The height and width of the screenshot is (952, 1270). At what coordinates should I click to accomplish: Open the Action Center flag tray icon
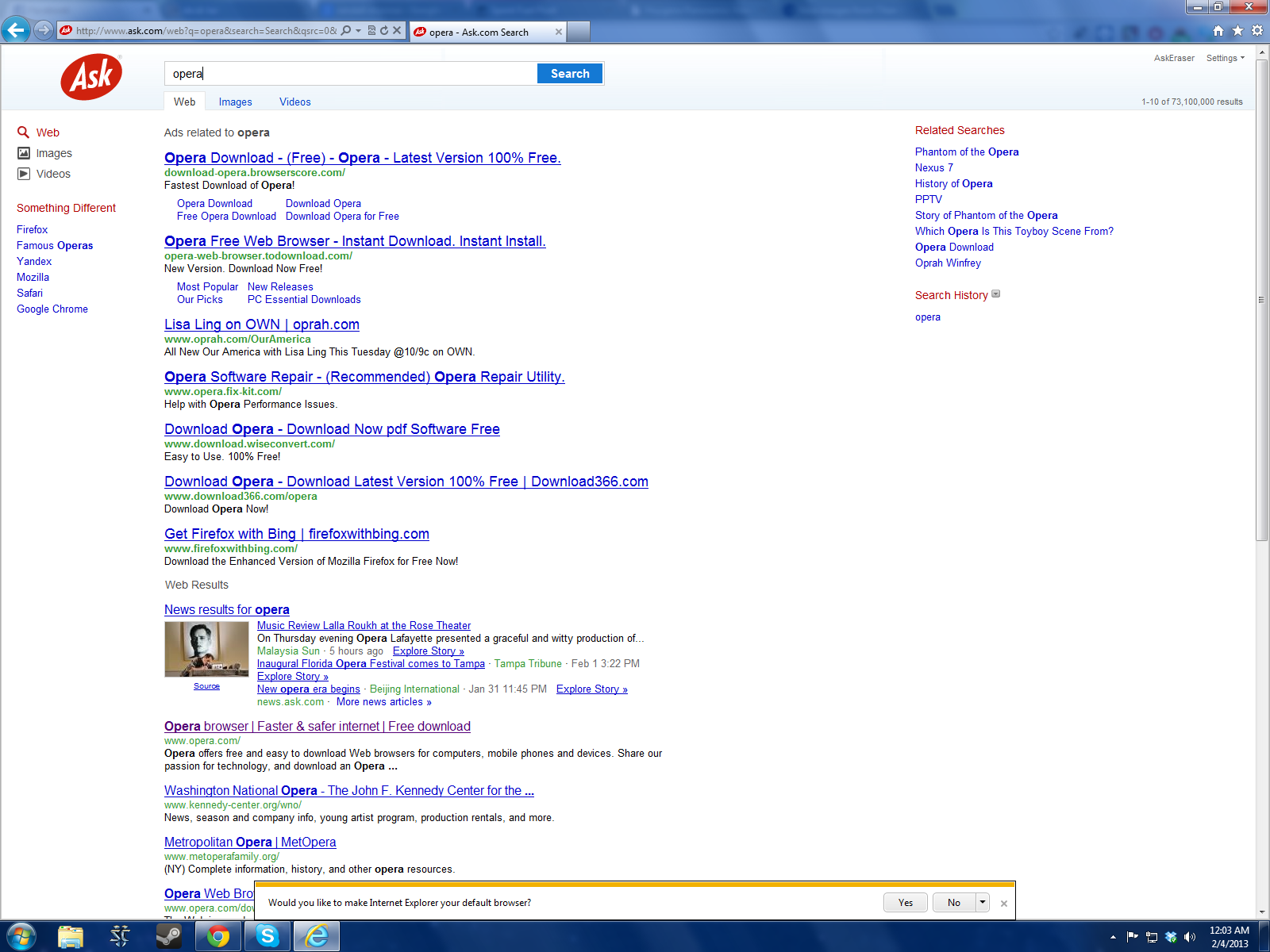(1133, 937)
